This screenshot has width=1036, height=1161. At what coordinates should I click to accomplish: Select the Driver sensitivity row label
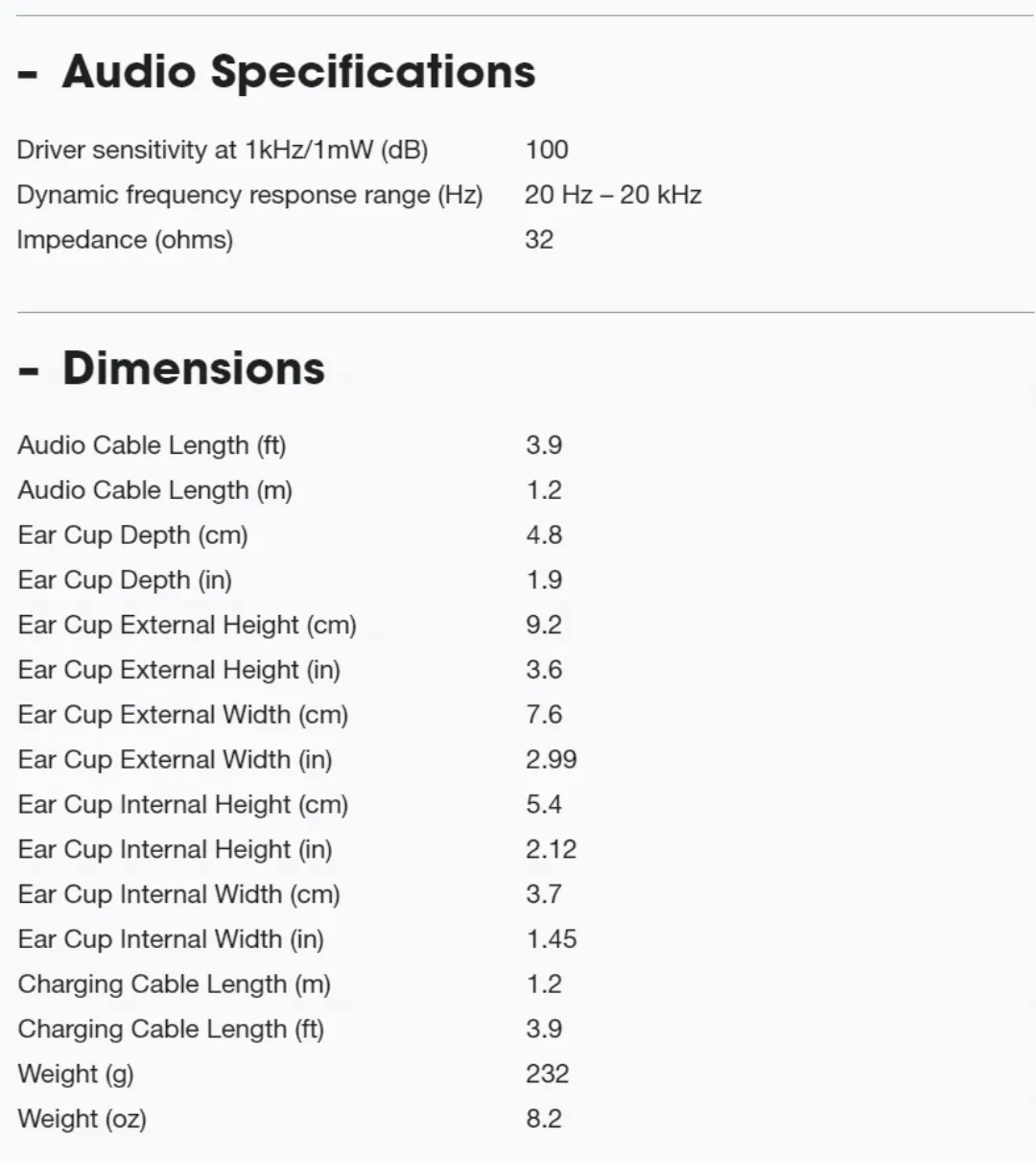click(x=223, y=150)
